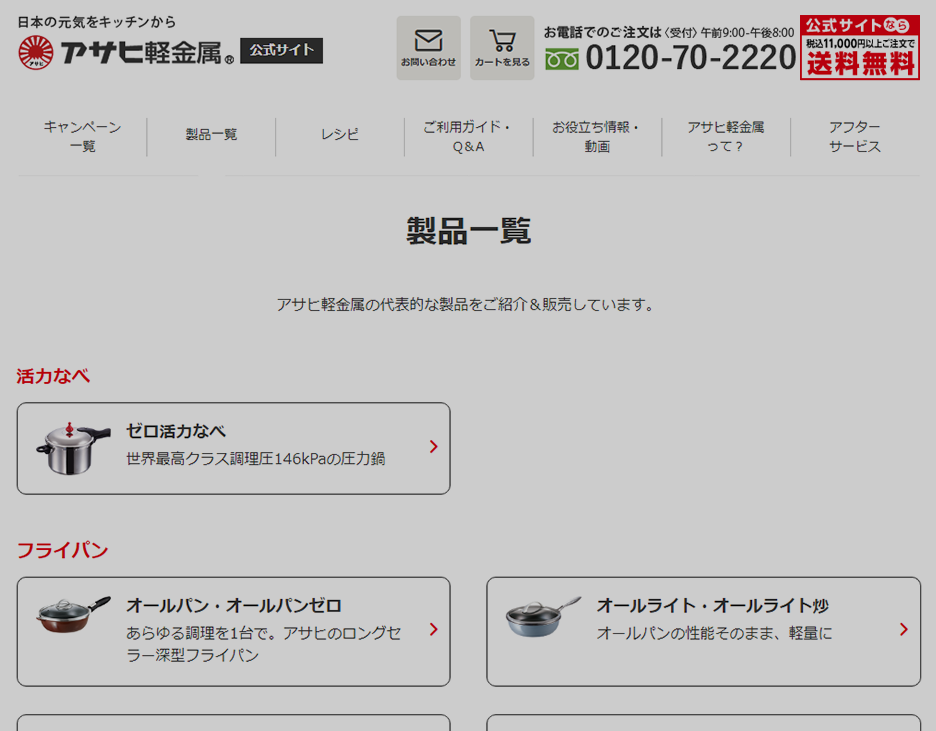Click the red chevron on オールパン card
This screenshot has width=936, height=731.
[x=434, y=630]
